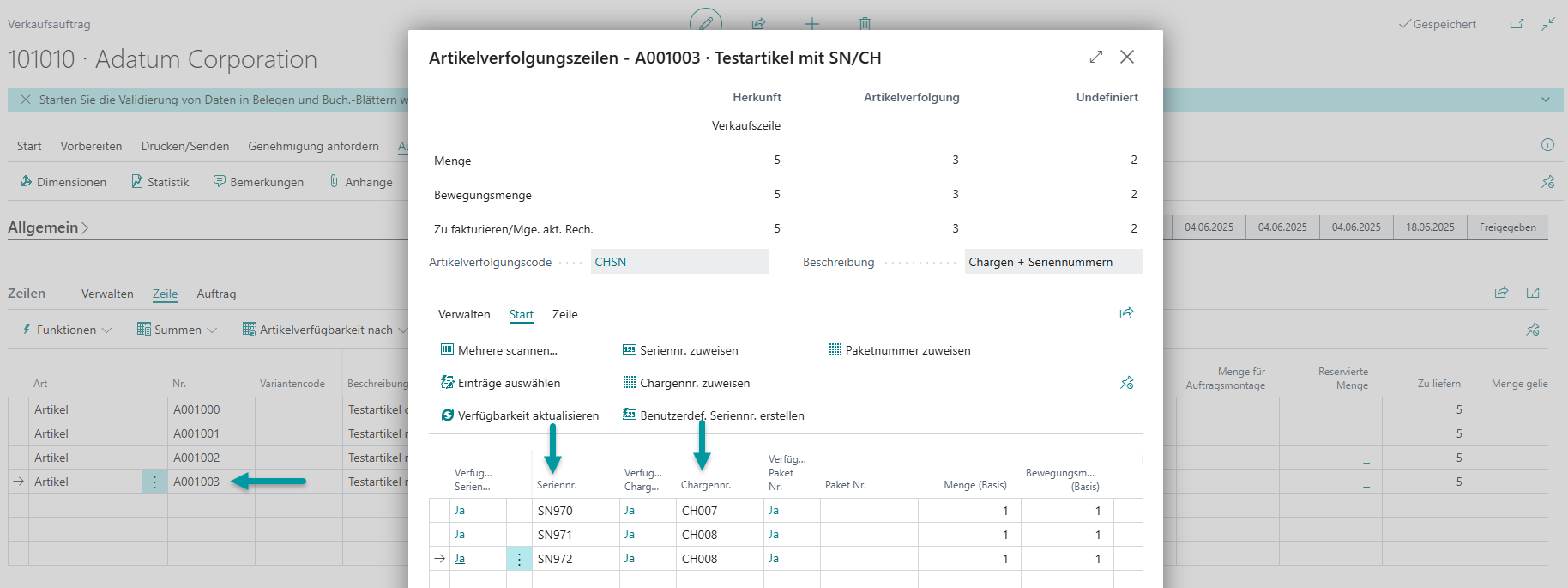Click expand icon in Zeilen section
The height and width of the screenshot is (588, 1568).
(1533, 293)
